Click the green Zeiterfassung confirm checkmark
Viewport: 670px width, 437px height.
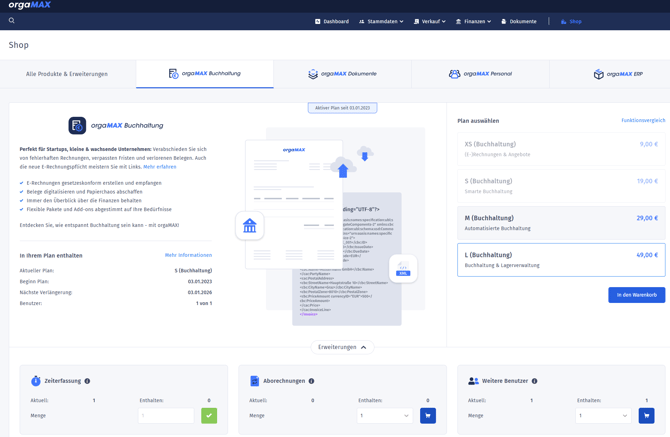(209, 416)
